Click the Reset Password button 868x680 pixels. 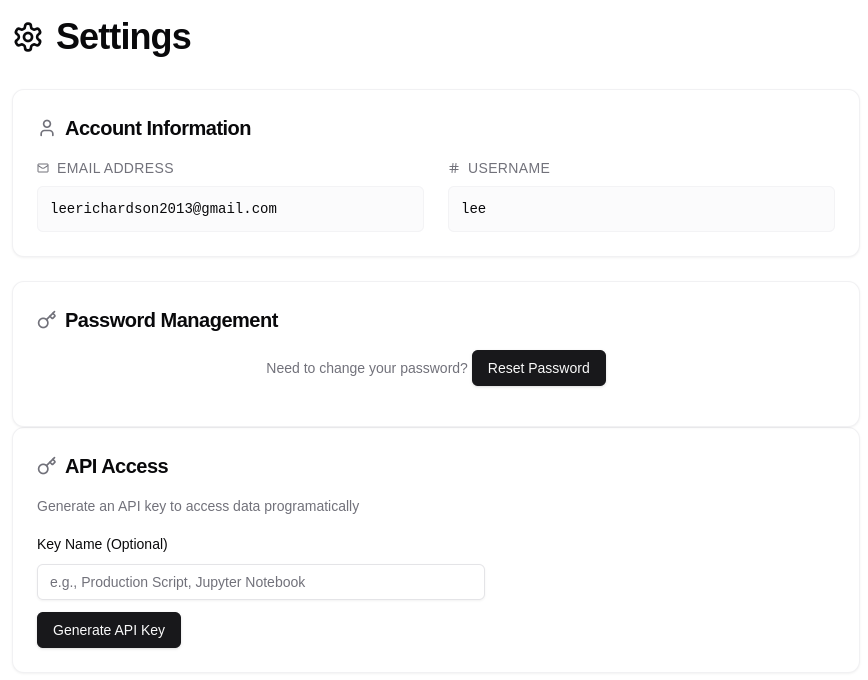tap(538, 368)
